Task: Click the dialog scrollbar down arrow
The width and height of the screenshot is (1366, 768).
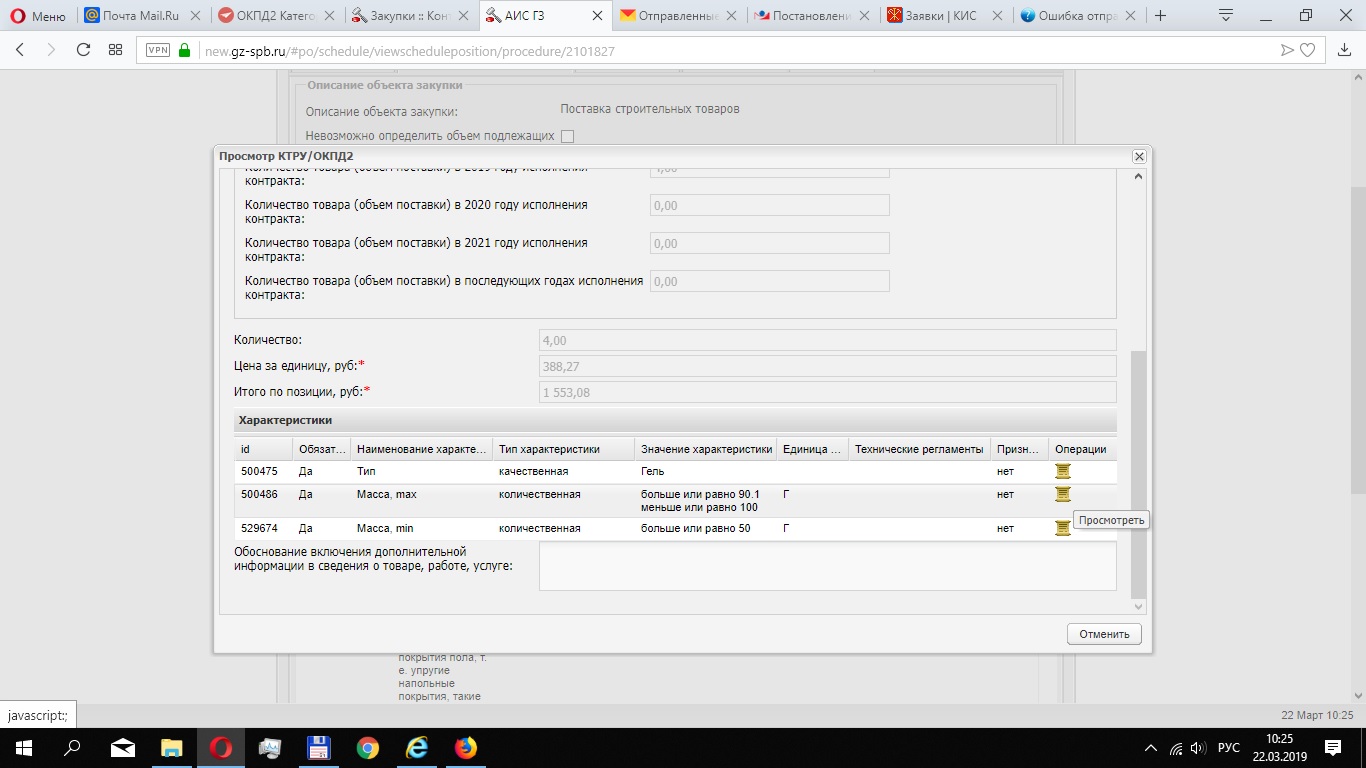Action: [x=1138, y=607]
